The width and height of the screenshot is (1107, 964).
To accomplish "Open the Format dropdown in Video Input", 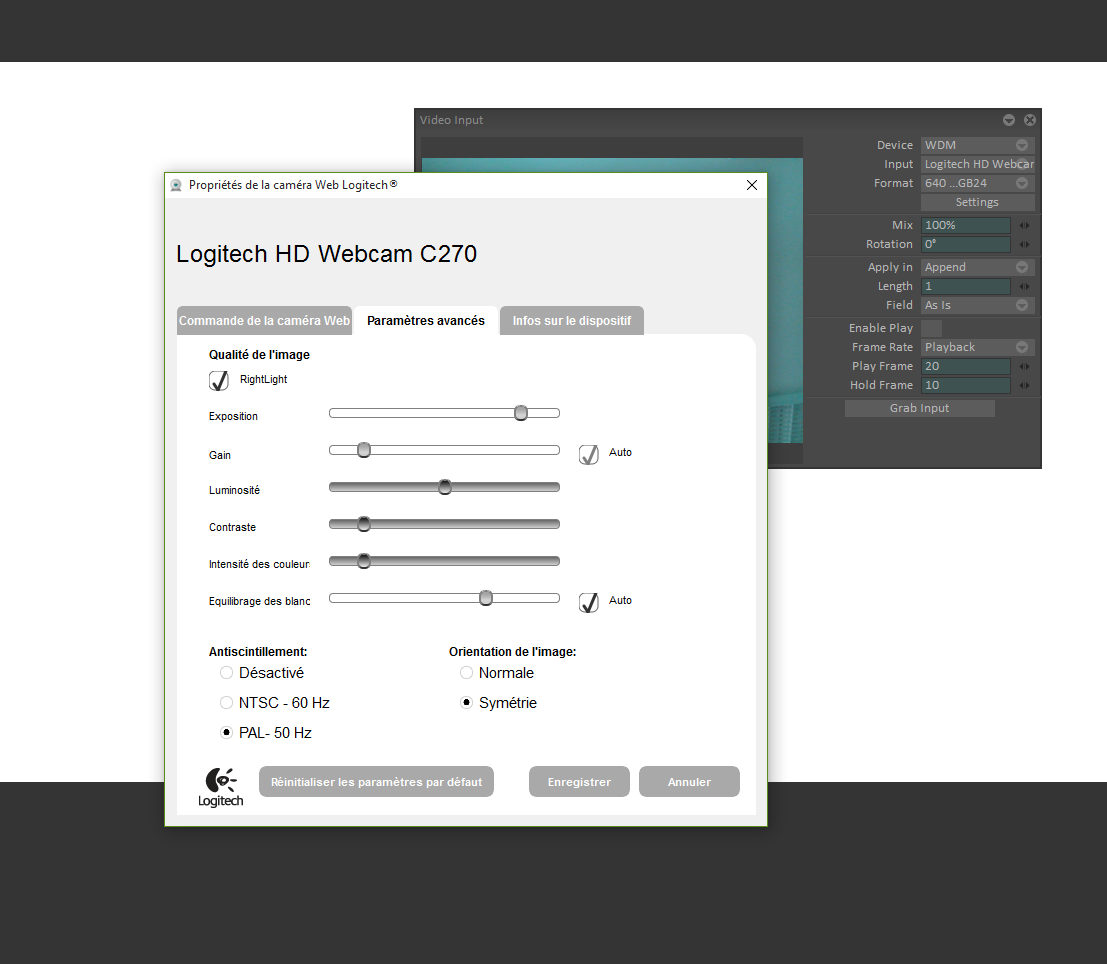I will [x=978, y=183].
